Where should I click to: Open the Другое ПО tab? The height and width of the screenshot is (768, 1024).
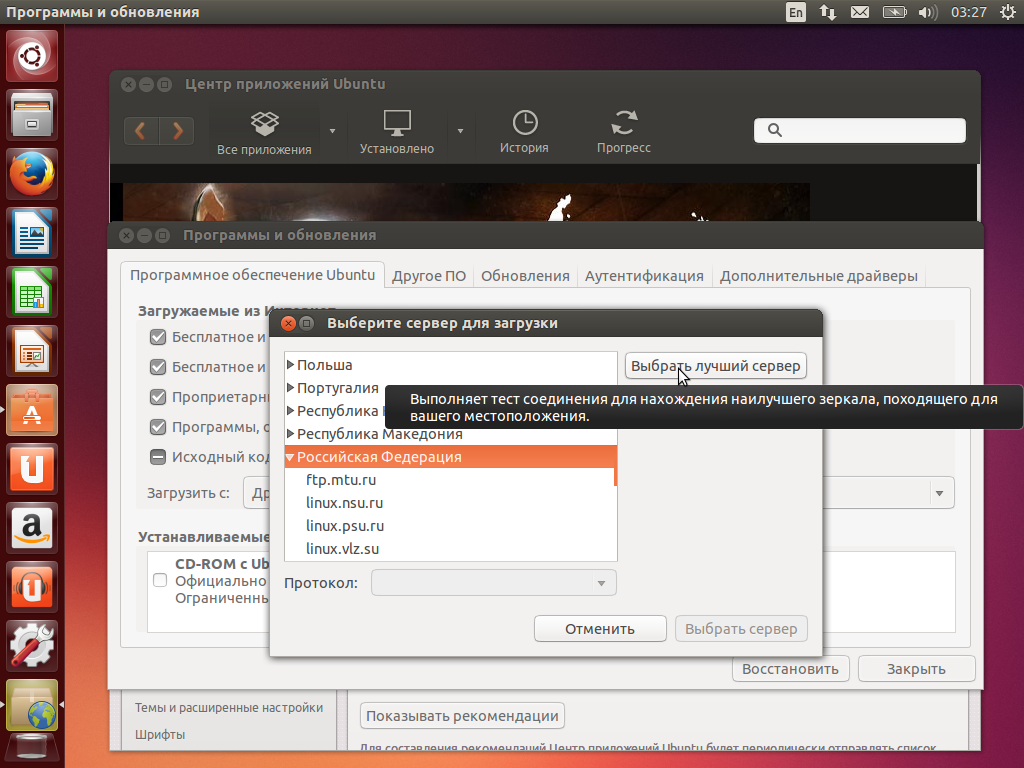point(428,276)
